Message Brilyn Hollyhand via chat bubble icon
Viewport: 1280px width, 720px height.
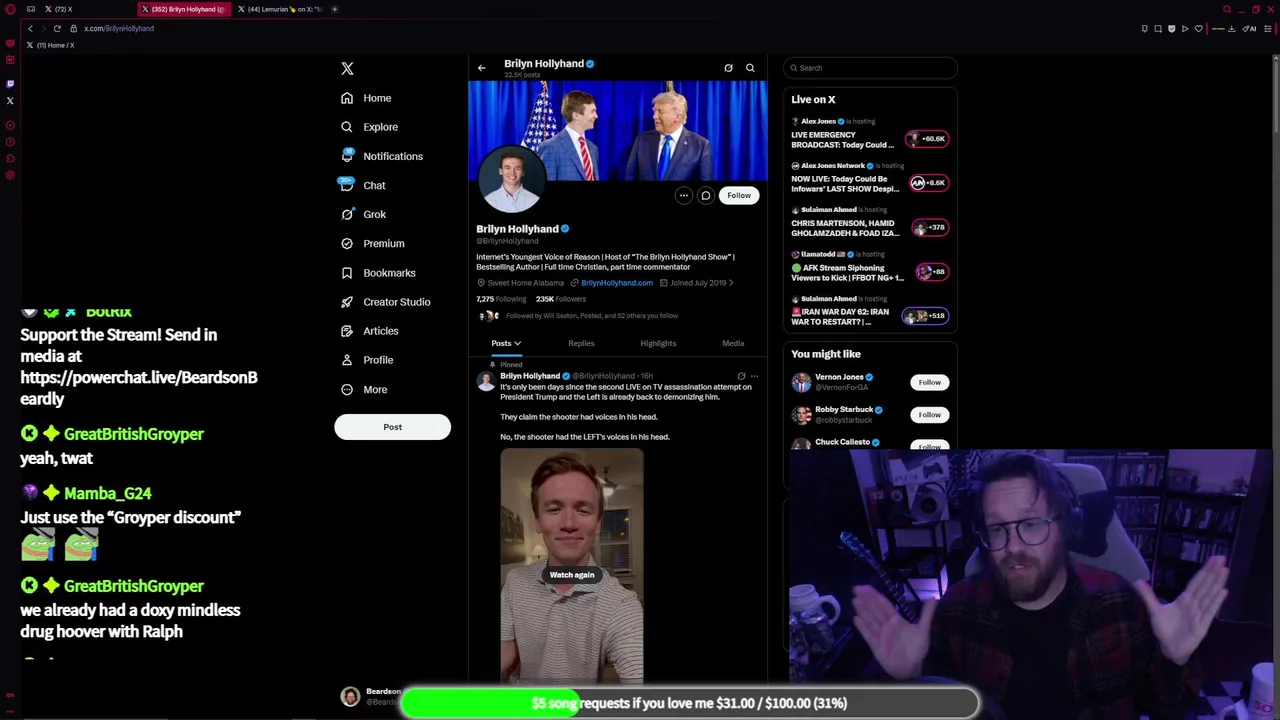706,196
